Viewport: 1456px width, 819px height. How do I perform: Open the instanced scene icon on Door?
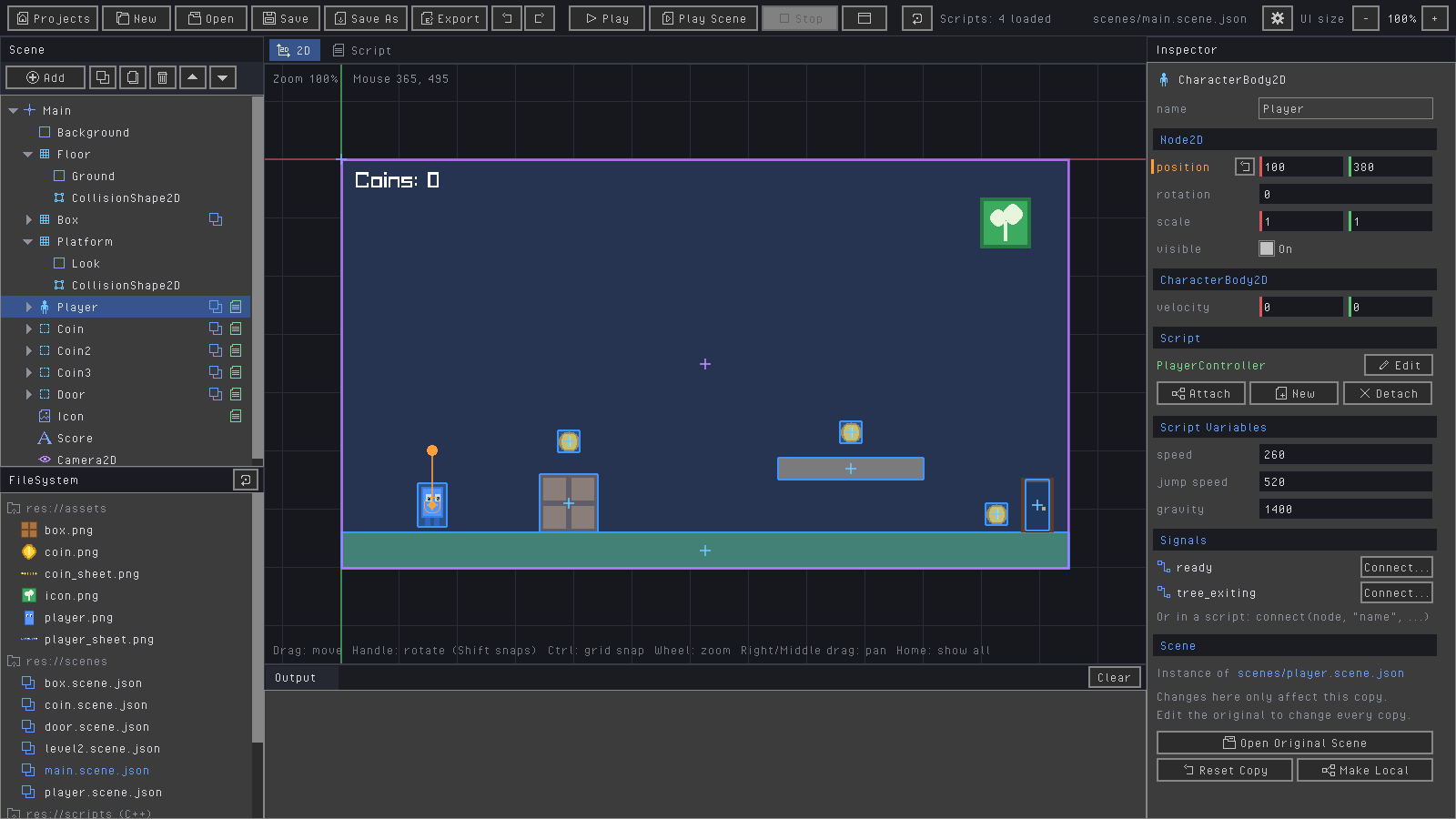pos(216,394)
